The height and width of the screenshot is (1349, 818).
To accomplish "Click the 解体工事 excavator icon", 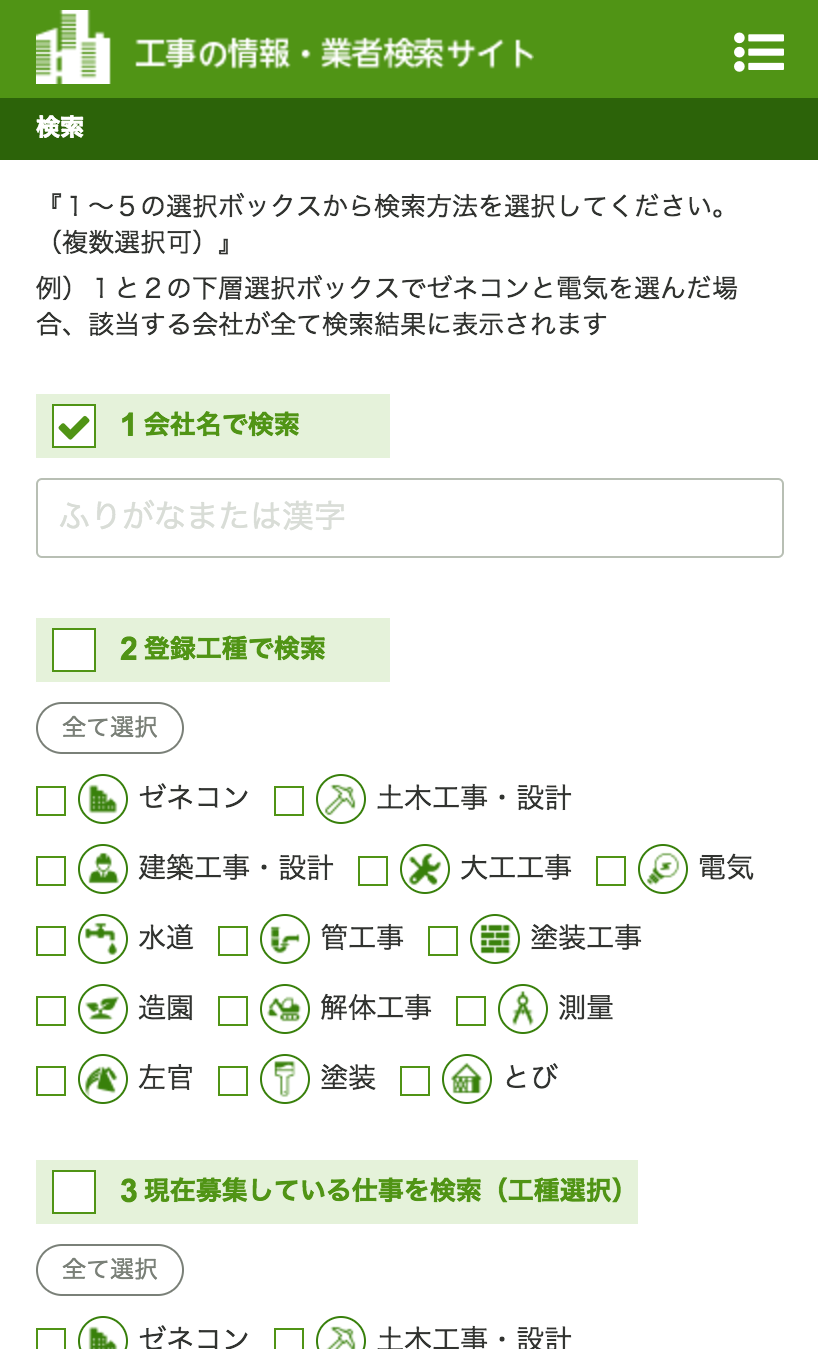I will (285, 1009).
